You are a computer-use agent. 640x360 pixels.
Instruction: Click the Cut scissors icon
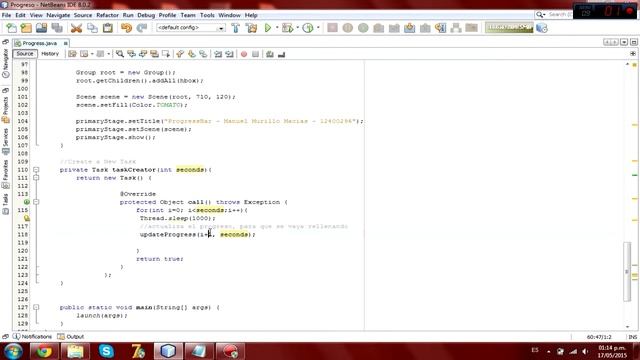pyautogui.click(x=76, y=28)
